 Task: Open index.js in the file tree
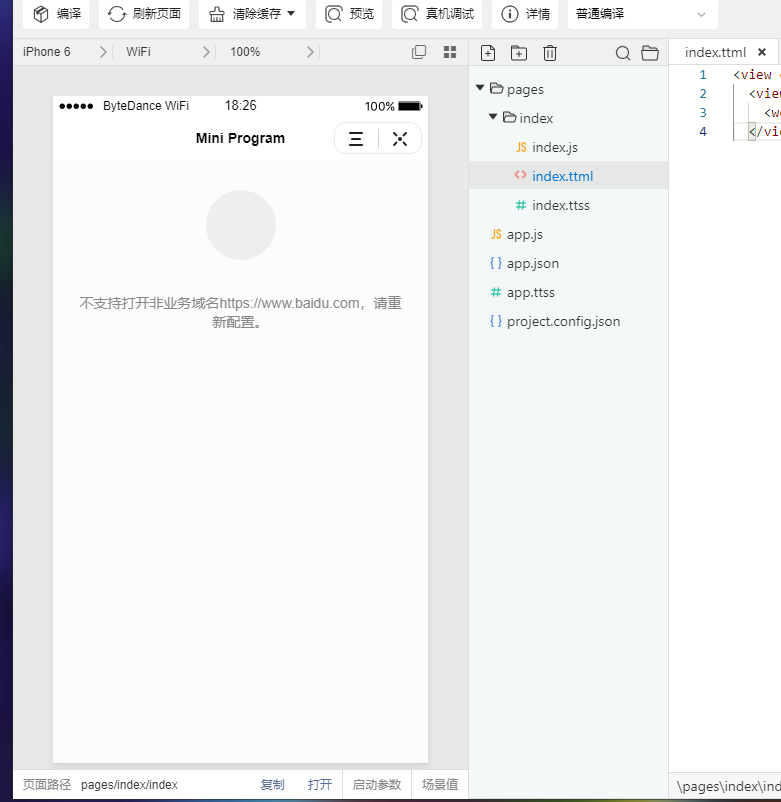[568, 147]
